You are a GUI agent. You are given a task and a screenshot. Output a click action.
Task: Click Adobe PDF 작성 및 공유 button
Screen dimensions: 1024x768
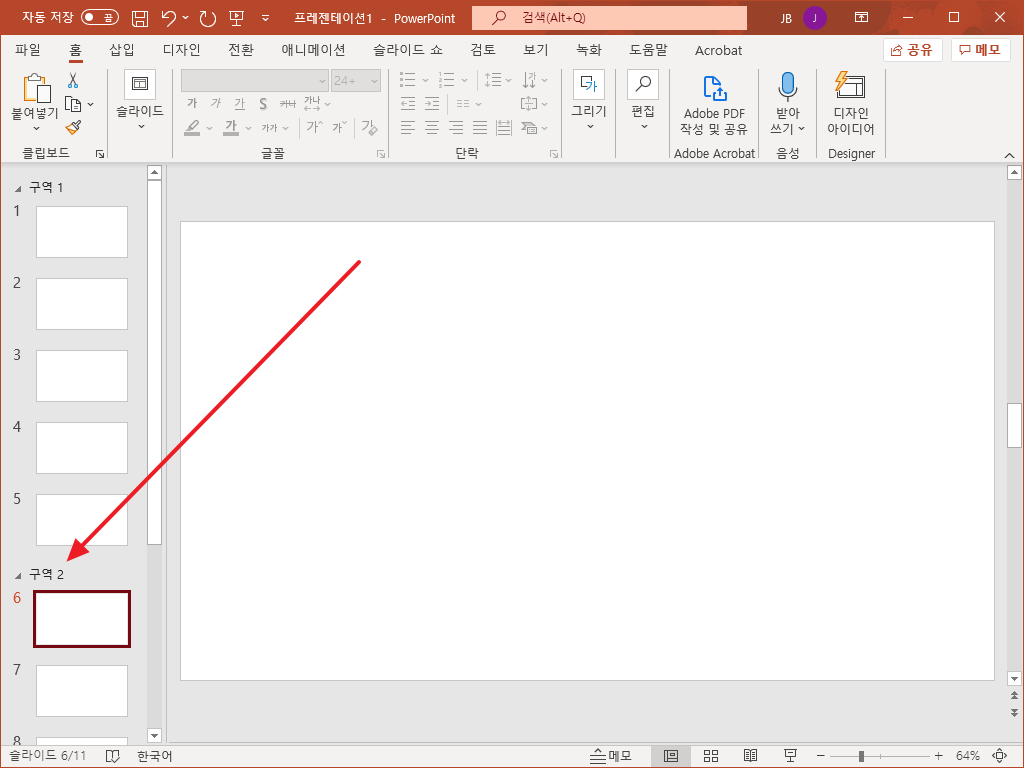[714, 104]
